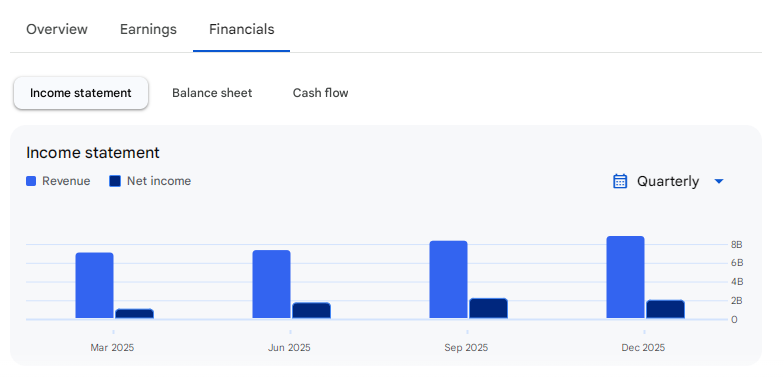The height and width of the screenshot is (378, 784).
Task: Open the Earnings tab
Action: click(x=148, y=30)
